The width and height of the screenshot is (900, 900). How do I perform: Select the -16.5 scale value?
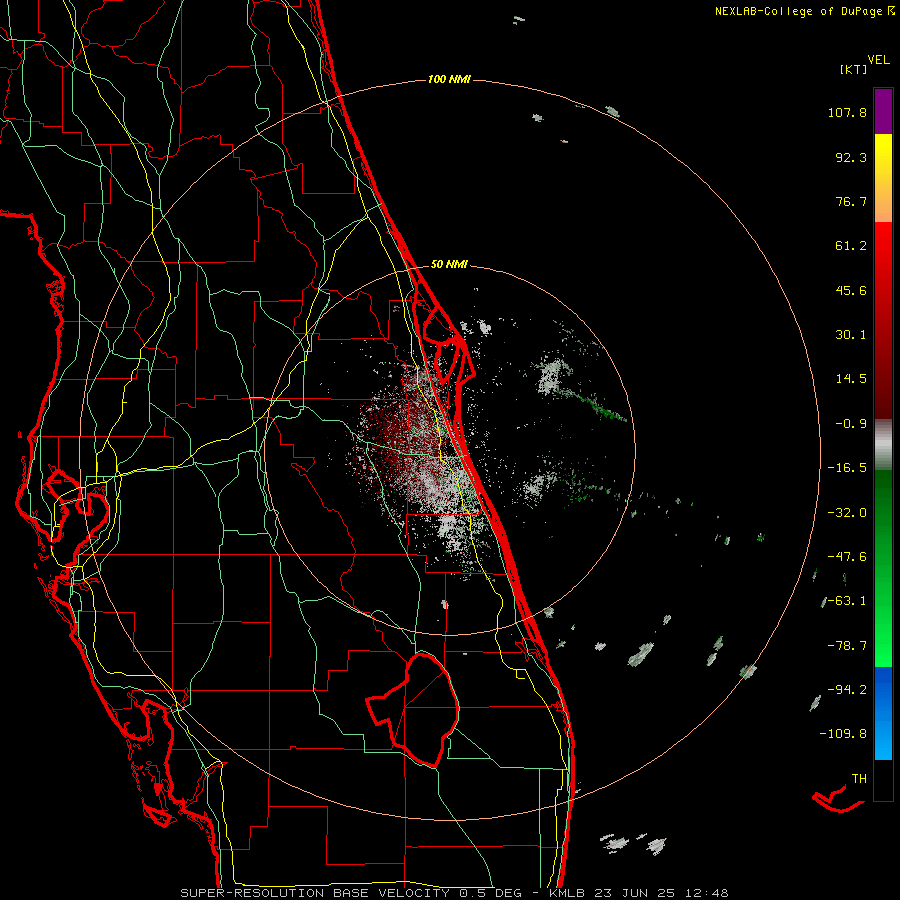[847, 468]
